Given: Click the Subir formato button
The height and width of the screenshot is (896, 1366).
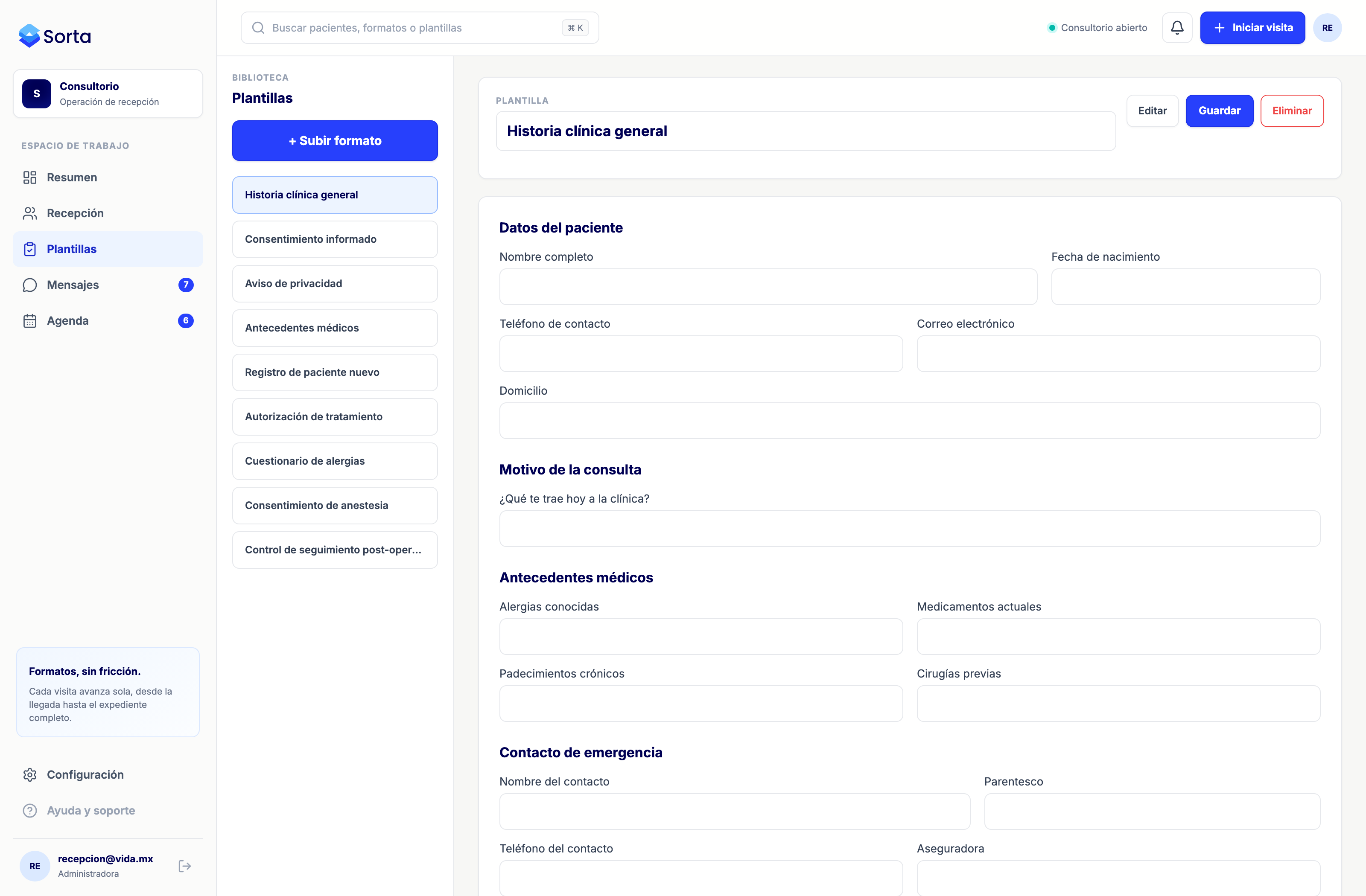Looking at the screenshot, I should (335, 140).
